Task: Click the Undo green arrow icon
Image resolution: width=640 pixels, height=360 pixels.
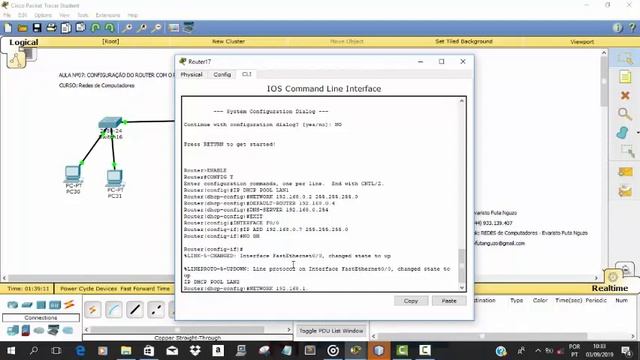Action: [x=95, y=28]
